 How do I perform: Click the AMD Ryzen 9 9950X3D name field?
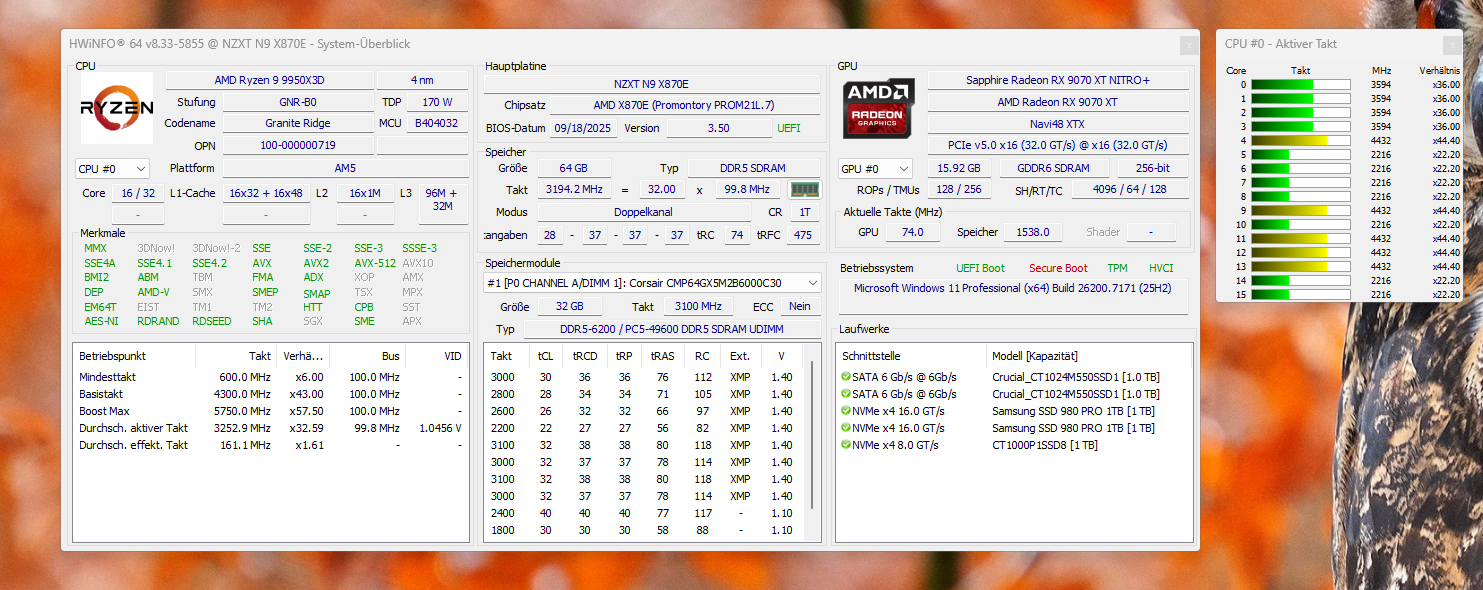(269, 80)
